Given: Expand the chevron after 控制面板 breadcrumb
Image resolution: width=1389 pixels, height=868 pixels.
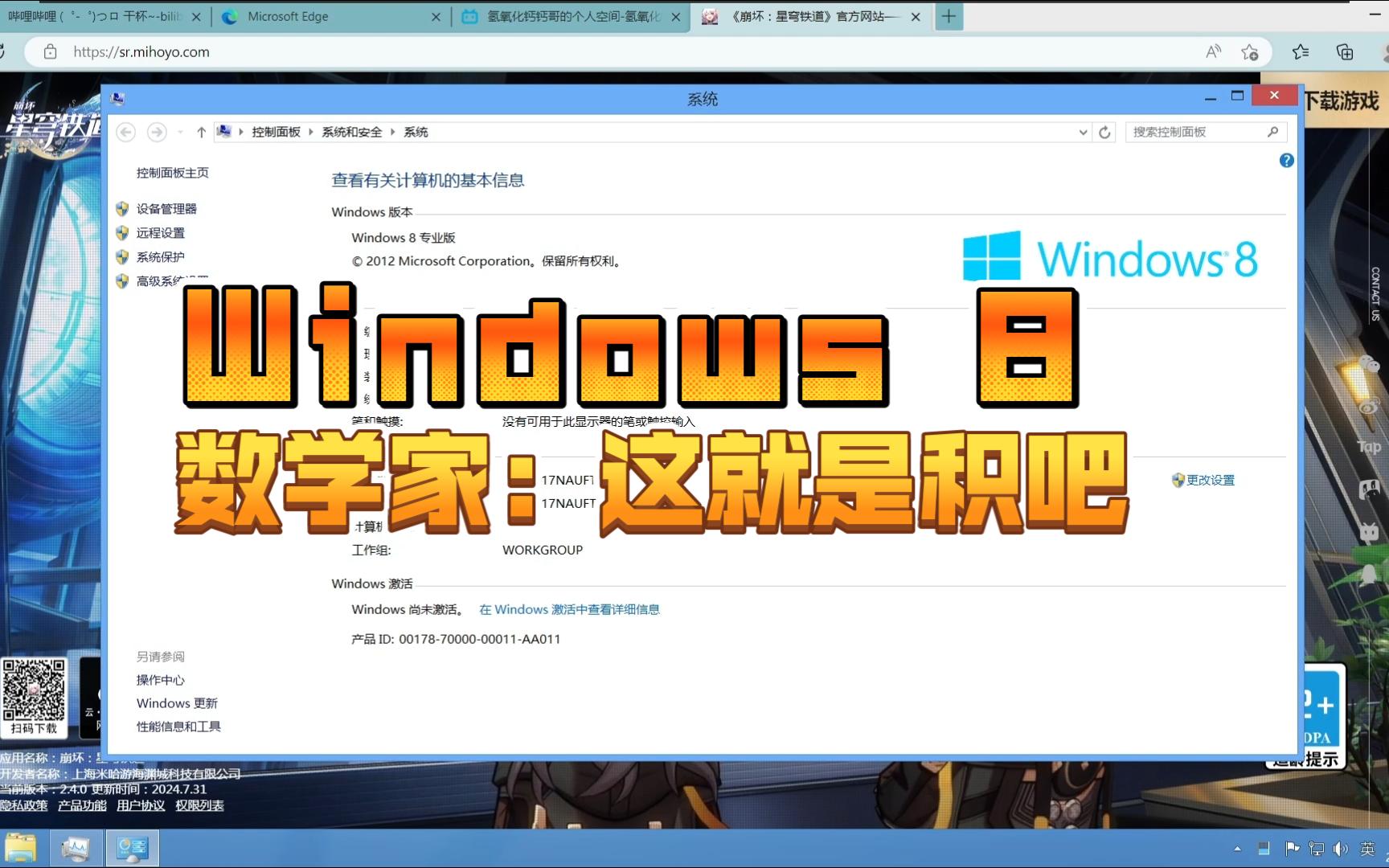Looking at the screenshot, I should 311,132.
